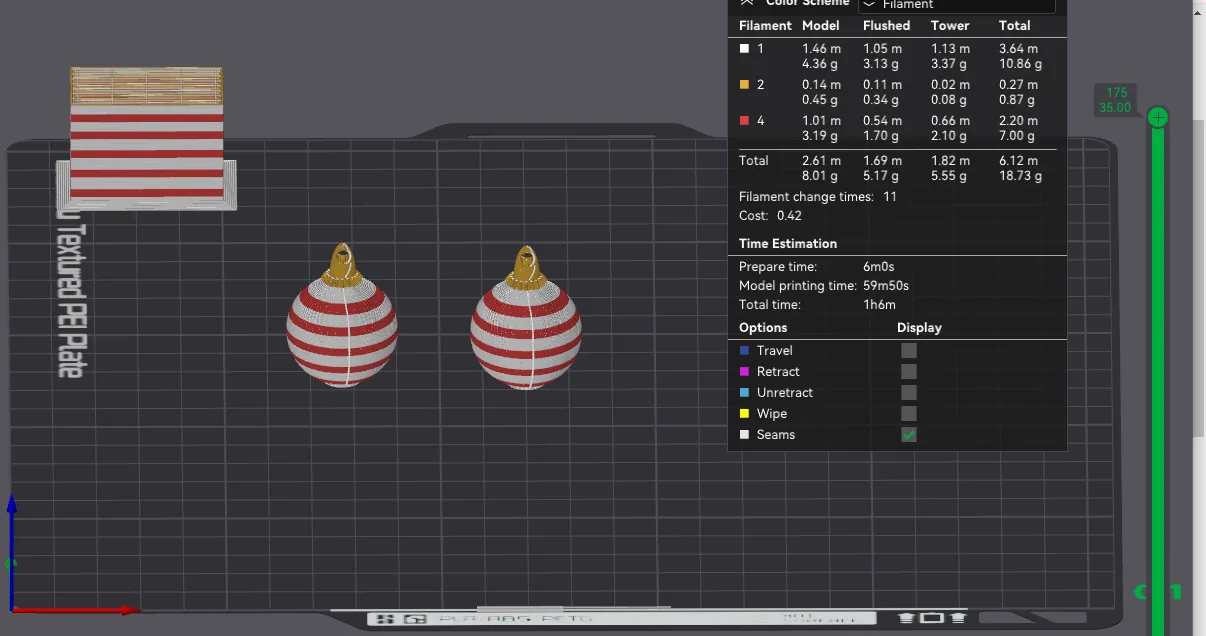Click the Options section heading

[x=763, y=328]
